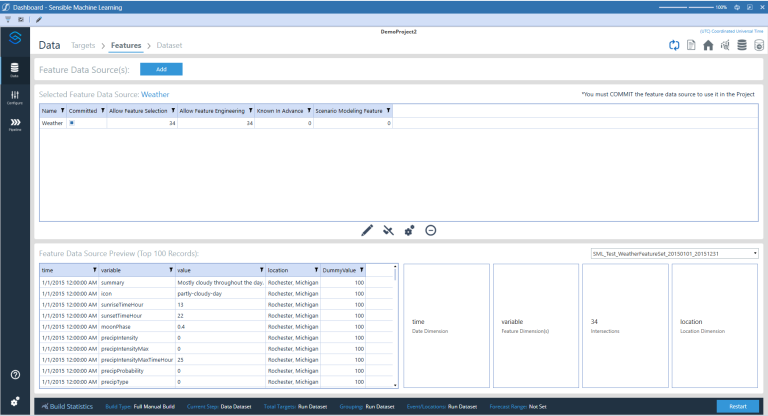Click the Restart button
Image resolution: width=768 pixels, height=416 pixels.
click(738, 406)
